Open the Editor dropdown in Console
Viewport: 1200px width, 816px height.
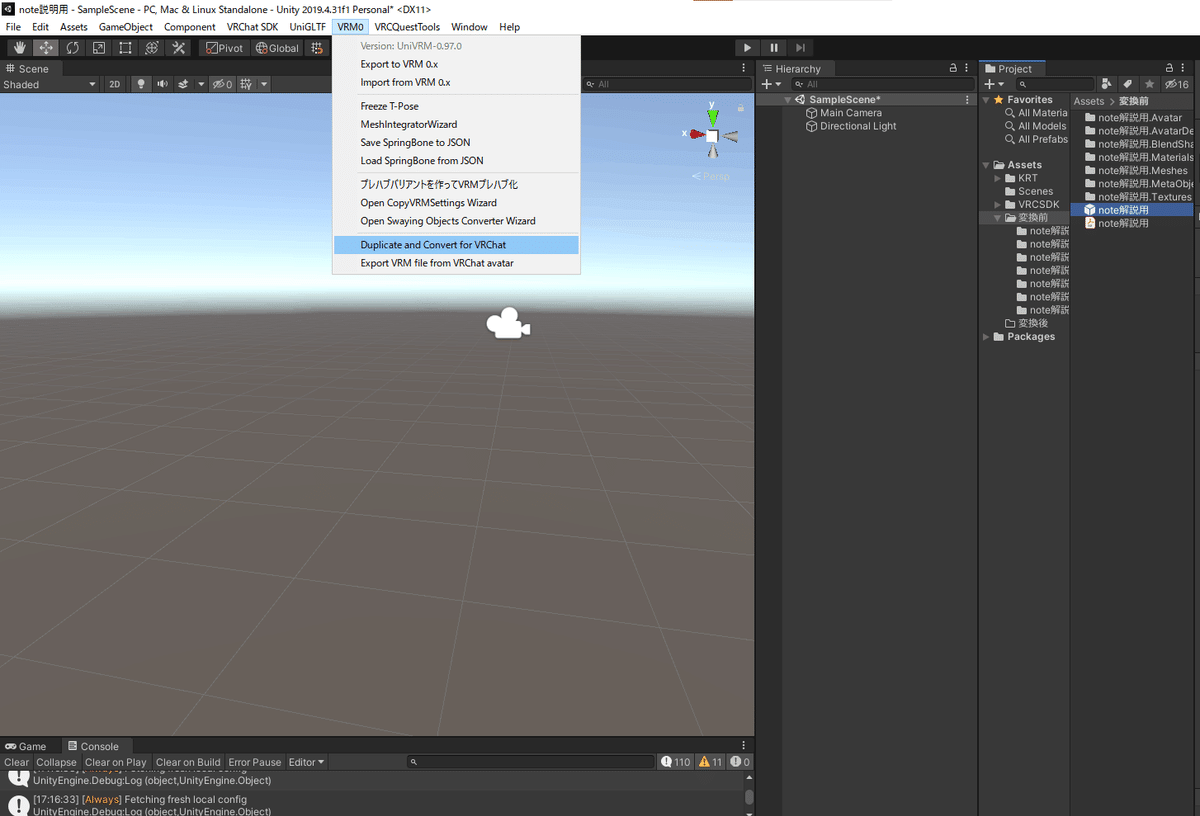[x=306, y=762]
